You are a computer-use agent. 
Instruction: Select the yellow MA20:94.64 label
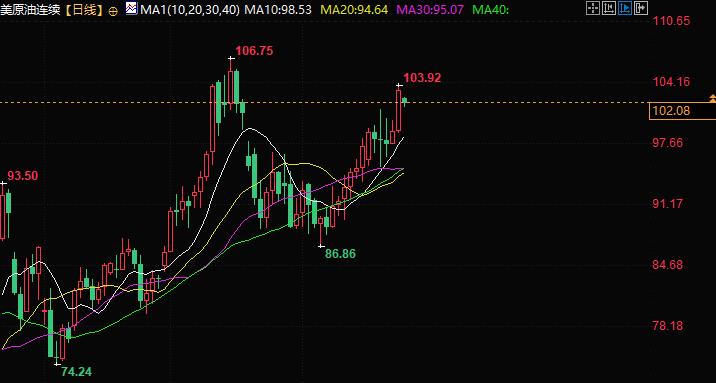click(354, 9)
